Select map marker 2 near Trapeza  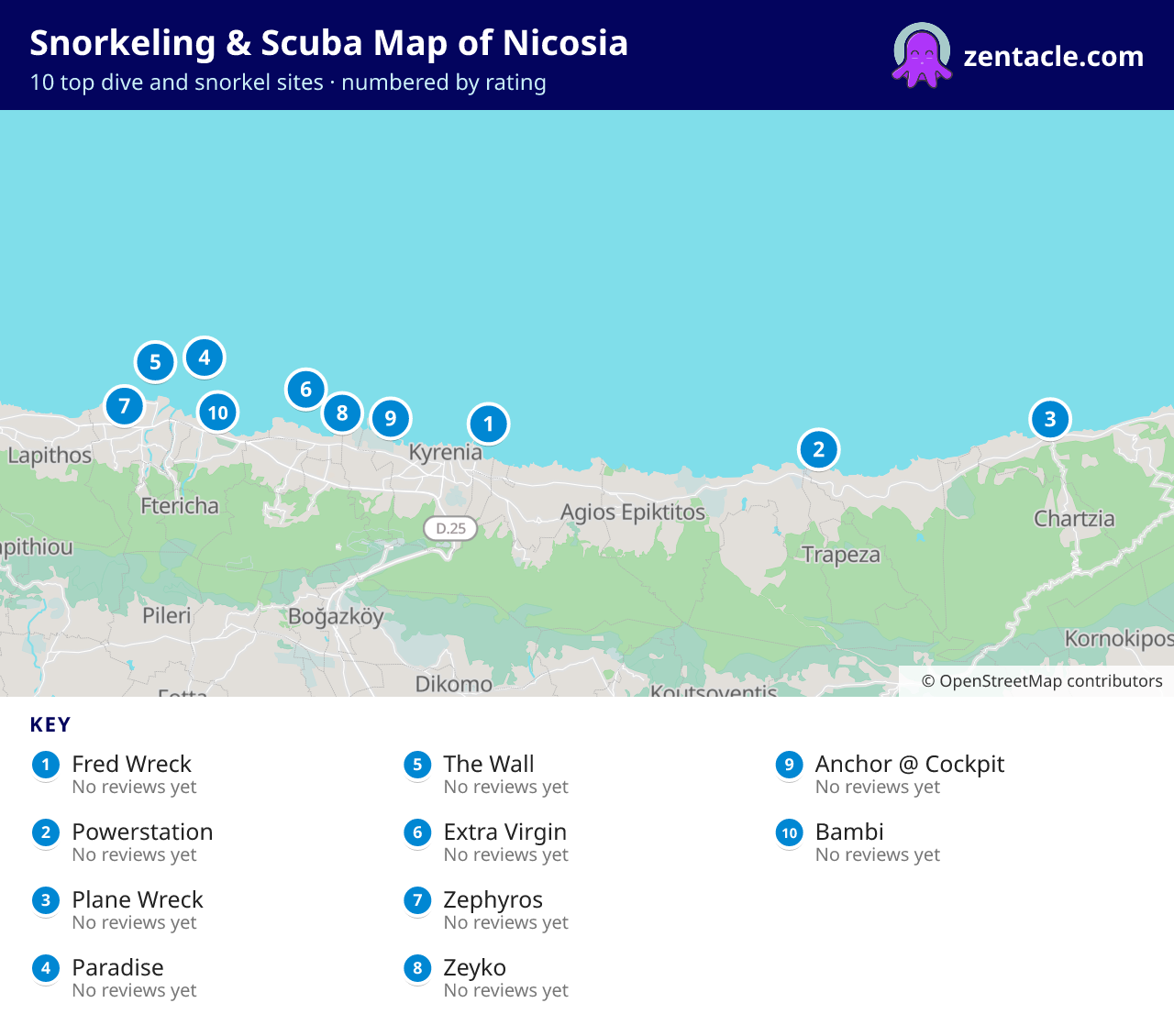click(818, 449)
